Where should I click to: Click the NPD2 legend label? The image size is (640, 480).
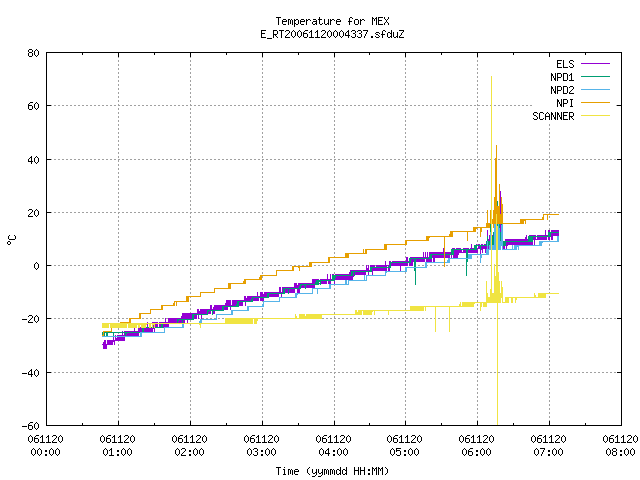click(x=562, y=90)
